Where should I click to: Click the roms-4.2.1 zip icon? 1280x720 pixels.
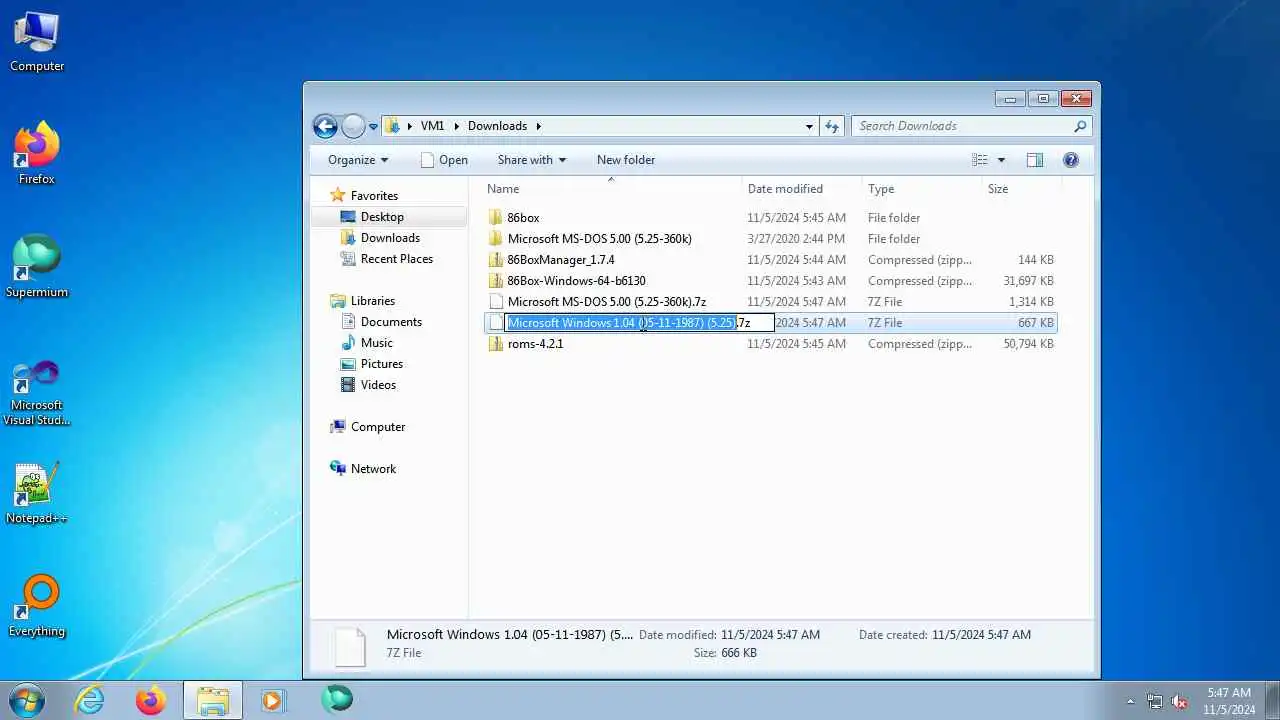[x=496, y=343]
